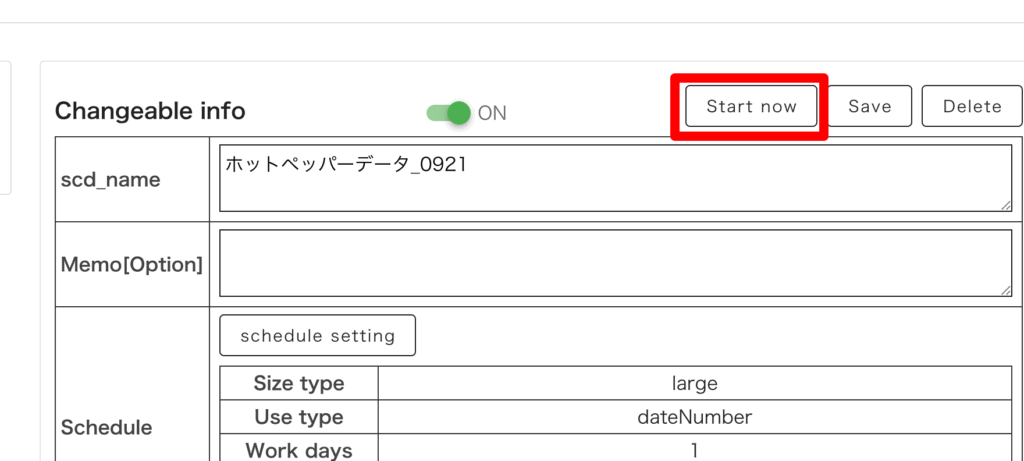The width and height of the screenshot is (1024, 461).
Task: Click the Size type header cell
Action: click(298, 383)
